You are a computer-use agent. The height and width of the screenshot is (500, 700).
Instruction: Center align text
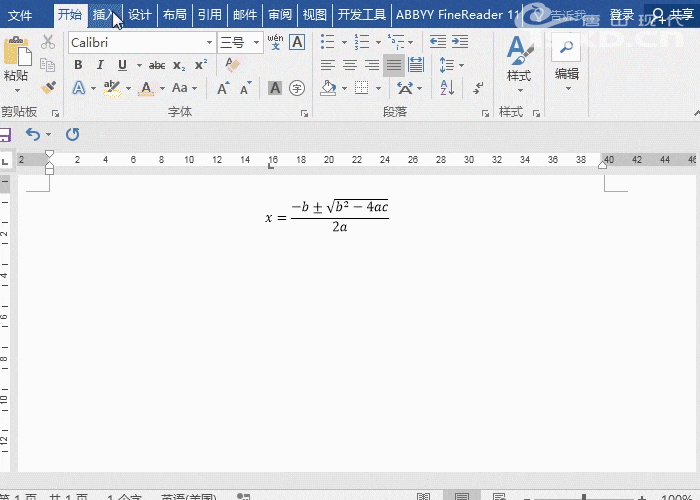pyautogui.click(x=350, y=65)
